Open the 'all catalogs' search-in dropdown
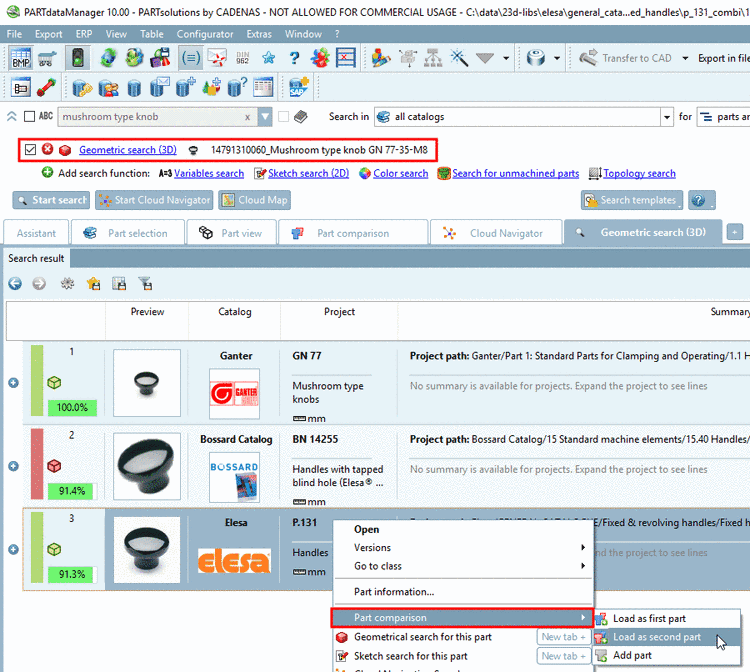 (666, 117)
